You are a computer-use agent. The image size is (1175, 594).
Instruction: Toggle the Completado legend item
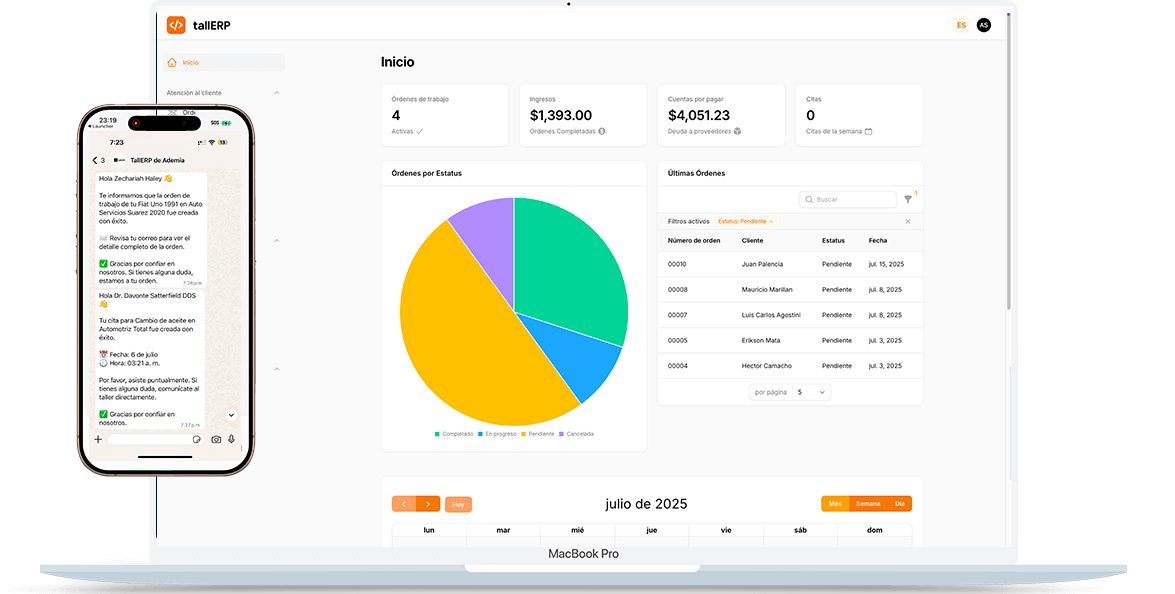[454, 434]
